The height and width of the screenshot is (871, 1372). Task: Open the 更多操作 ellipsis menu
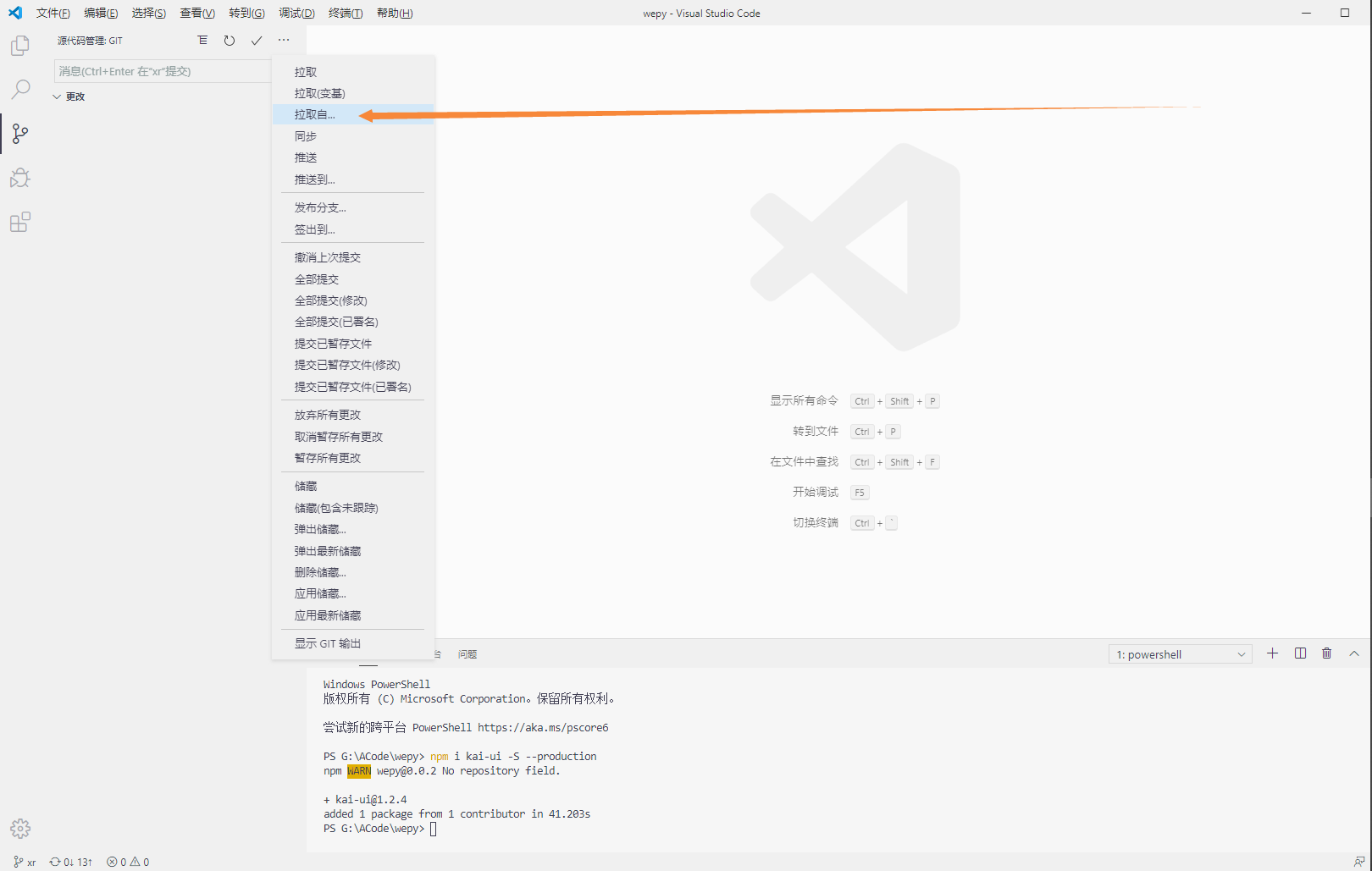click(x=284, y=40)
